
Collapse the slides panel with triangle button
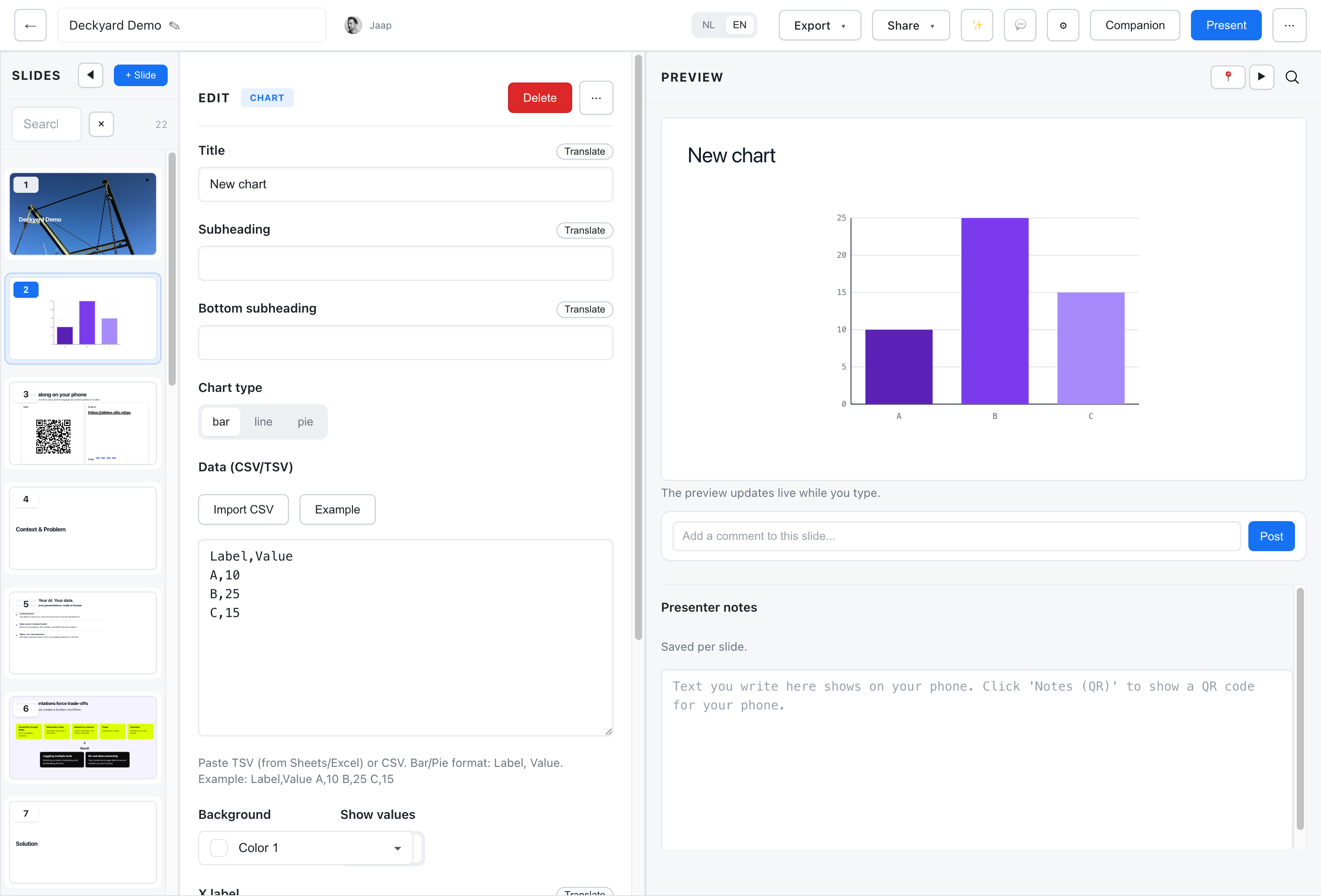pos(91,75)
